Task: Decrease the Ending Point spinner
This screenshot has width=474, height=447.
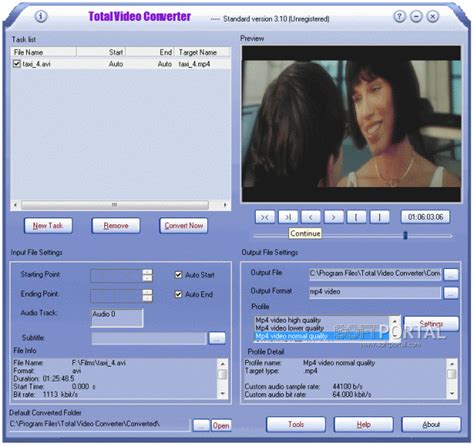Action: pos(147,298)
